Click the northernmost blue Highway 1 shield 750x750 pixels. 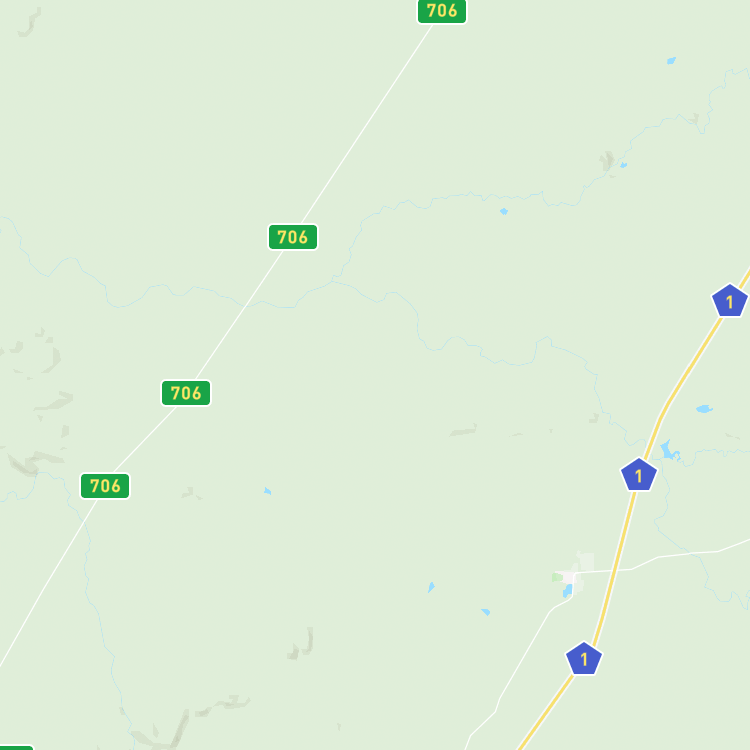(729, 301)
